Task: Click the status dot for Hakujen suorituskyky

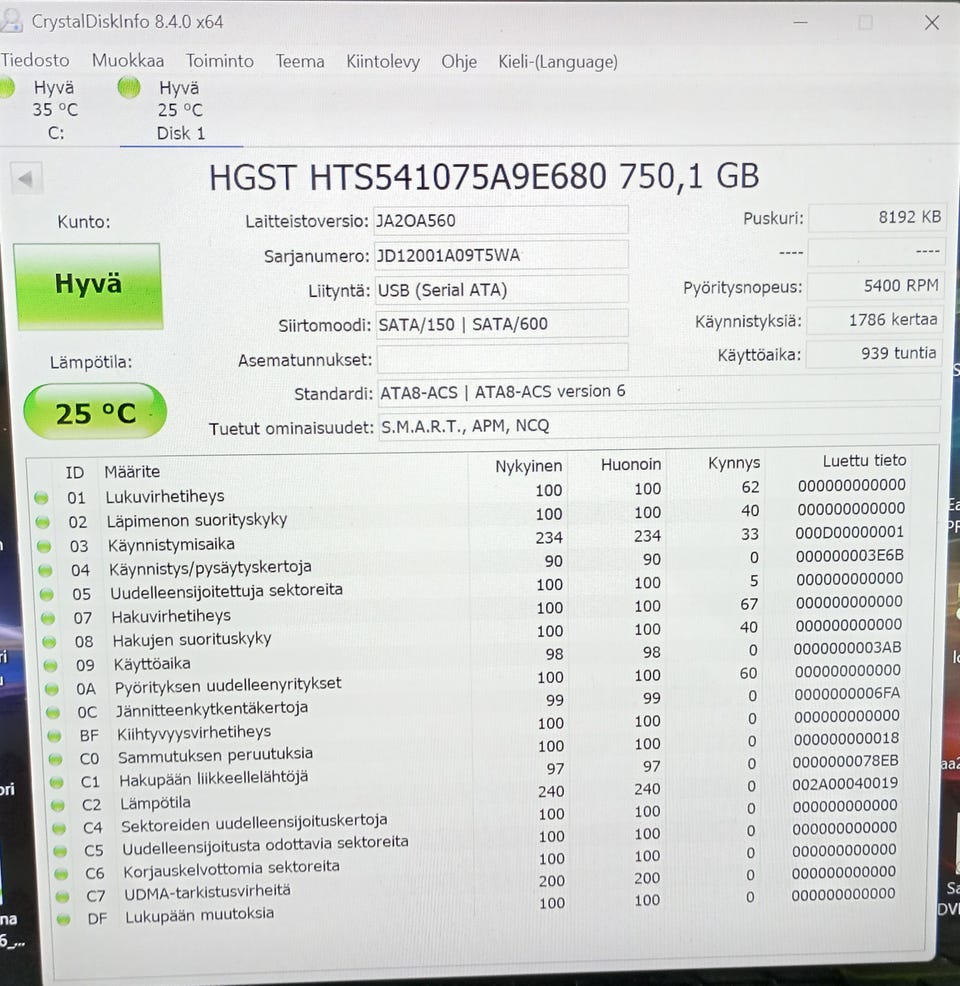Action: (x=49, y=642)
